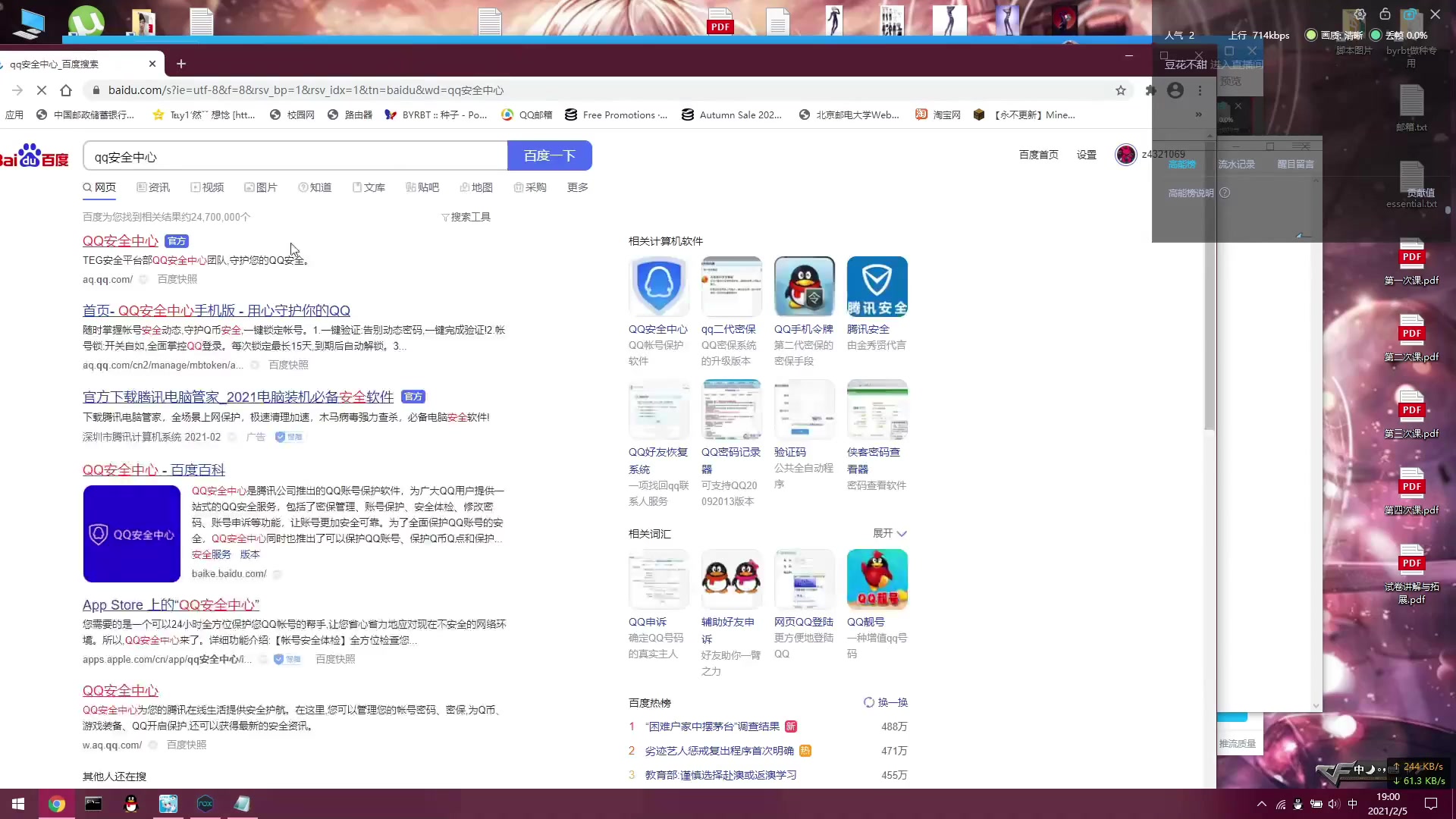Open 百度快照 under aq.qq.com result

point(177,280)
